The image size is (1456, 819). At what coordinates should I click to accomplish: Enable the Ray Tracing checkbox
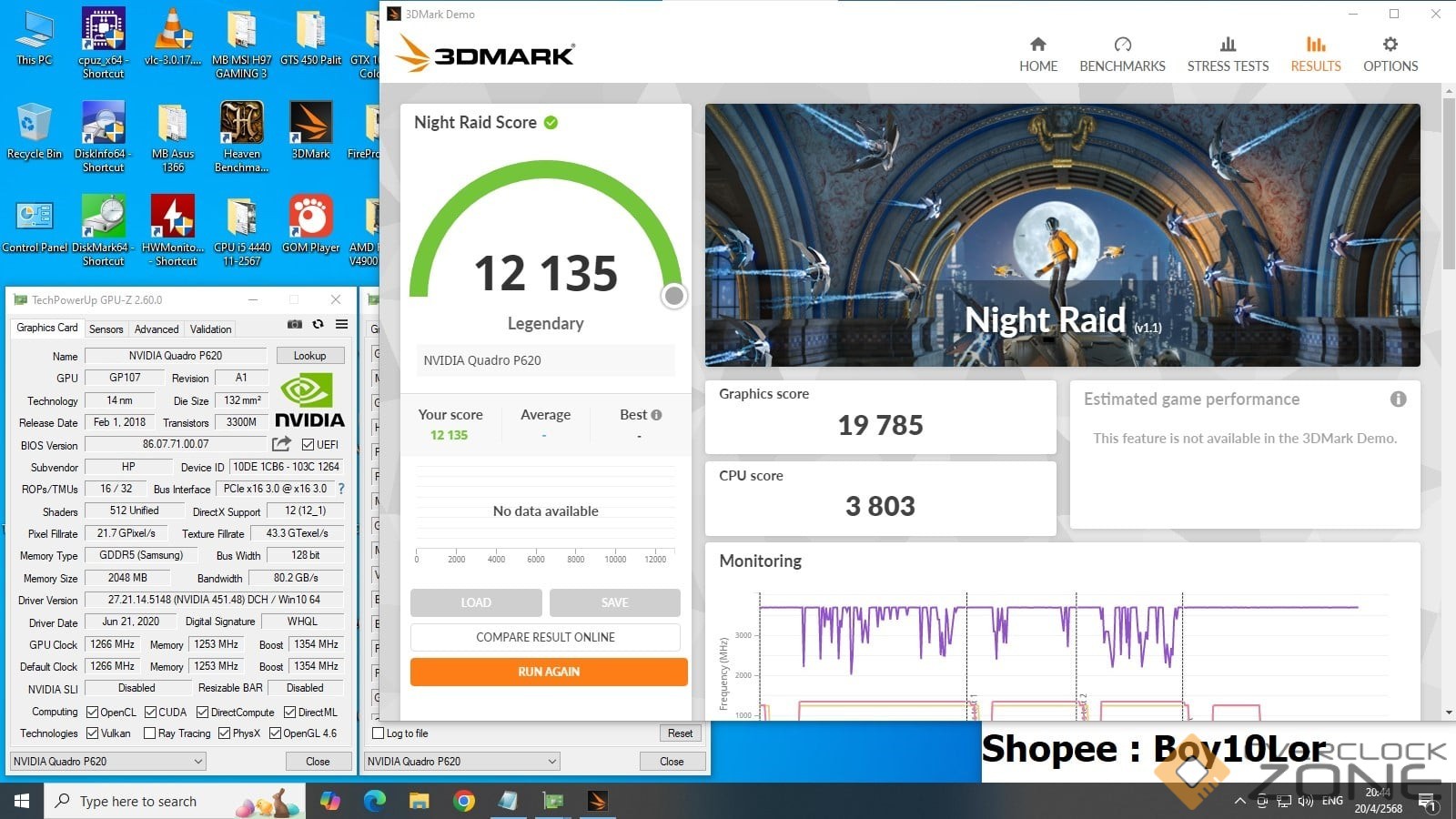(149, 733)
